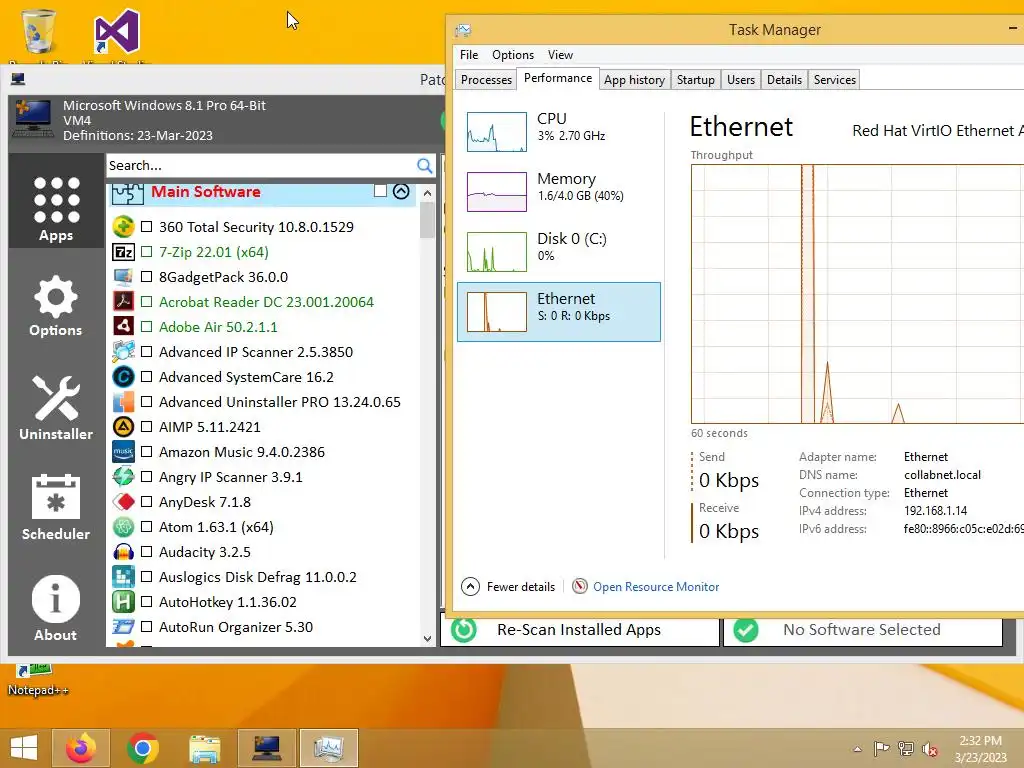Open the Scheduler calendar icon

click(x=56, y=507)
